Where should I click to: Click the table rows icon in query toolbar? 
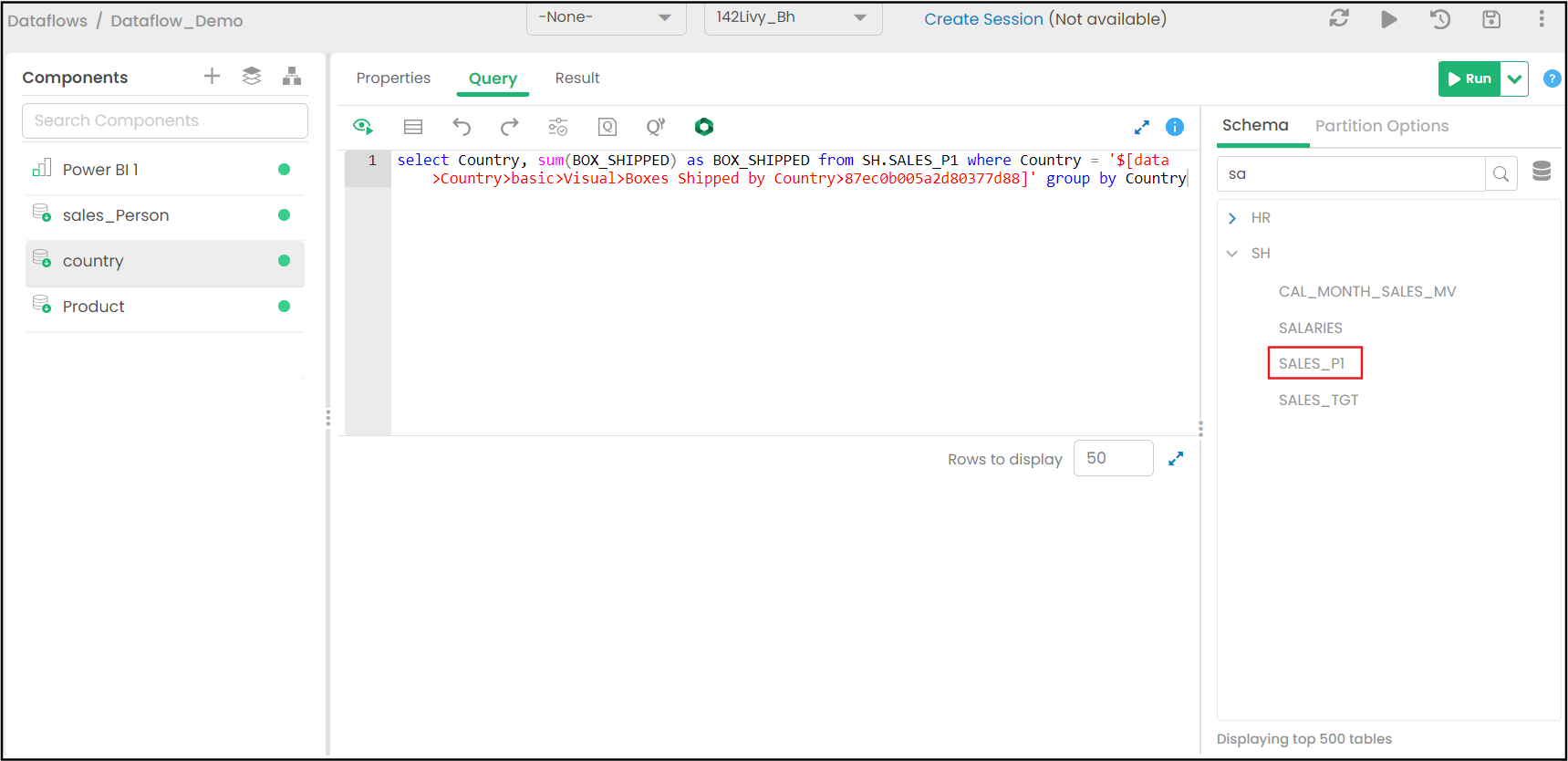click(413, 127)
